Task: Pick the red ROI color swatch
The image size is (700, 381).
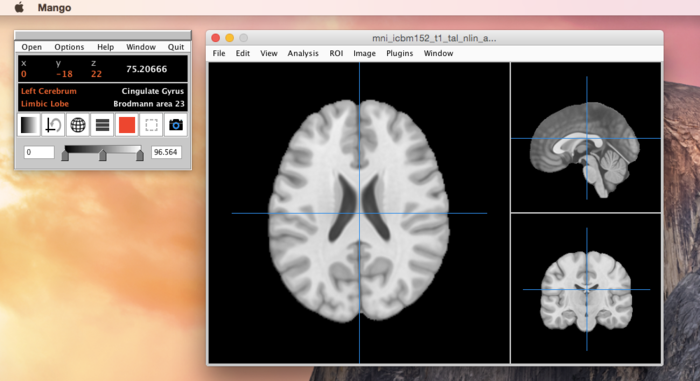Action: click(127, 125)
